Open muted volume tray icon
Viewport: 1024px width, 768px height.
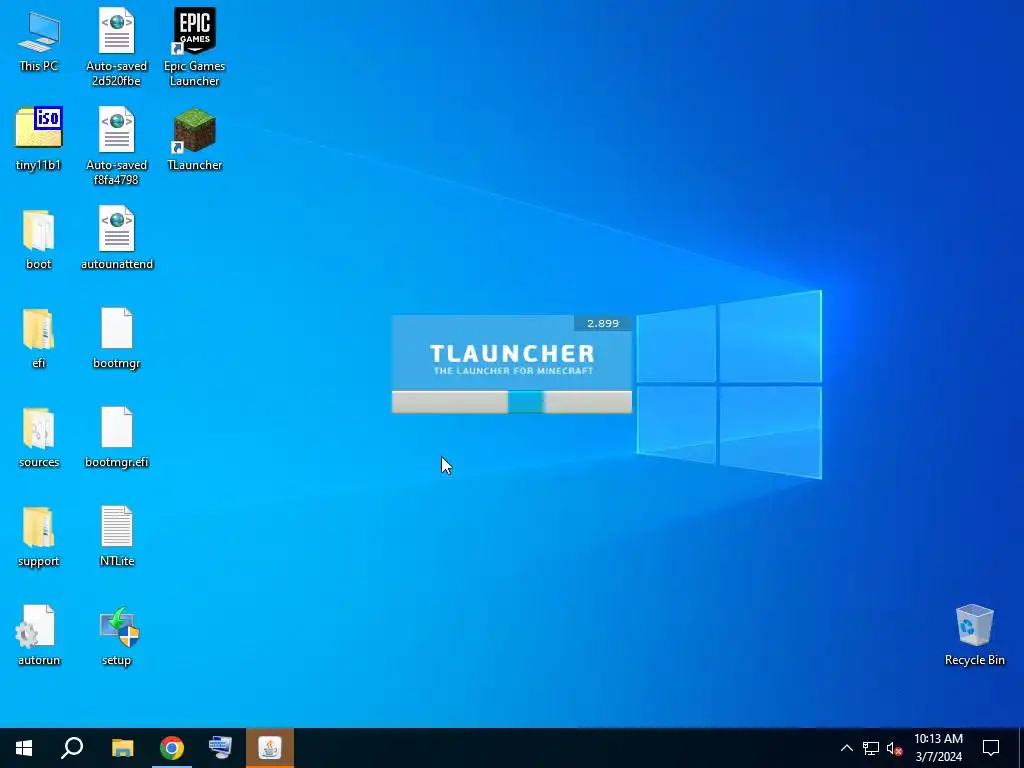[x=895, y=748]
